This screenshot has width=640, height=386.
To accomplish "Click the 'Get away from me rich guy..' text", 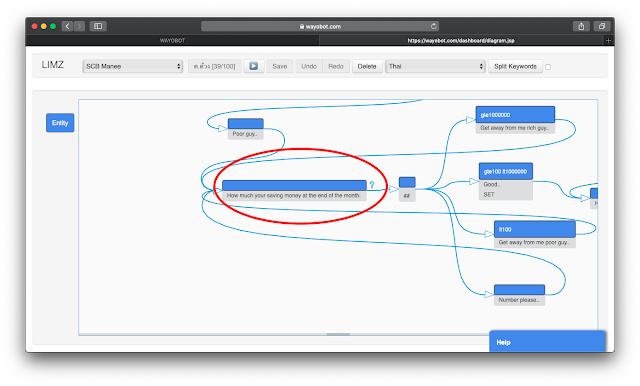I will [x=514, y=128].
